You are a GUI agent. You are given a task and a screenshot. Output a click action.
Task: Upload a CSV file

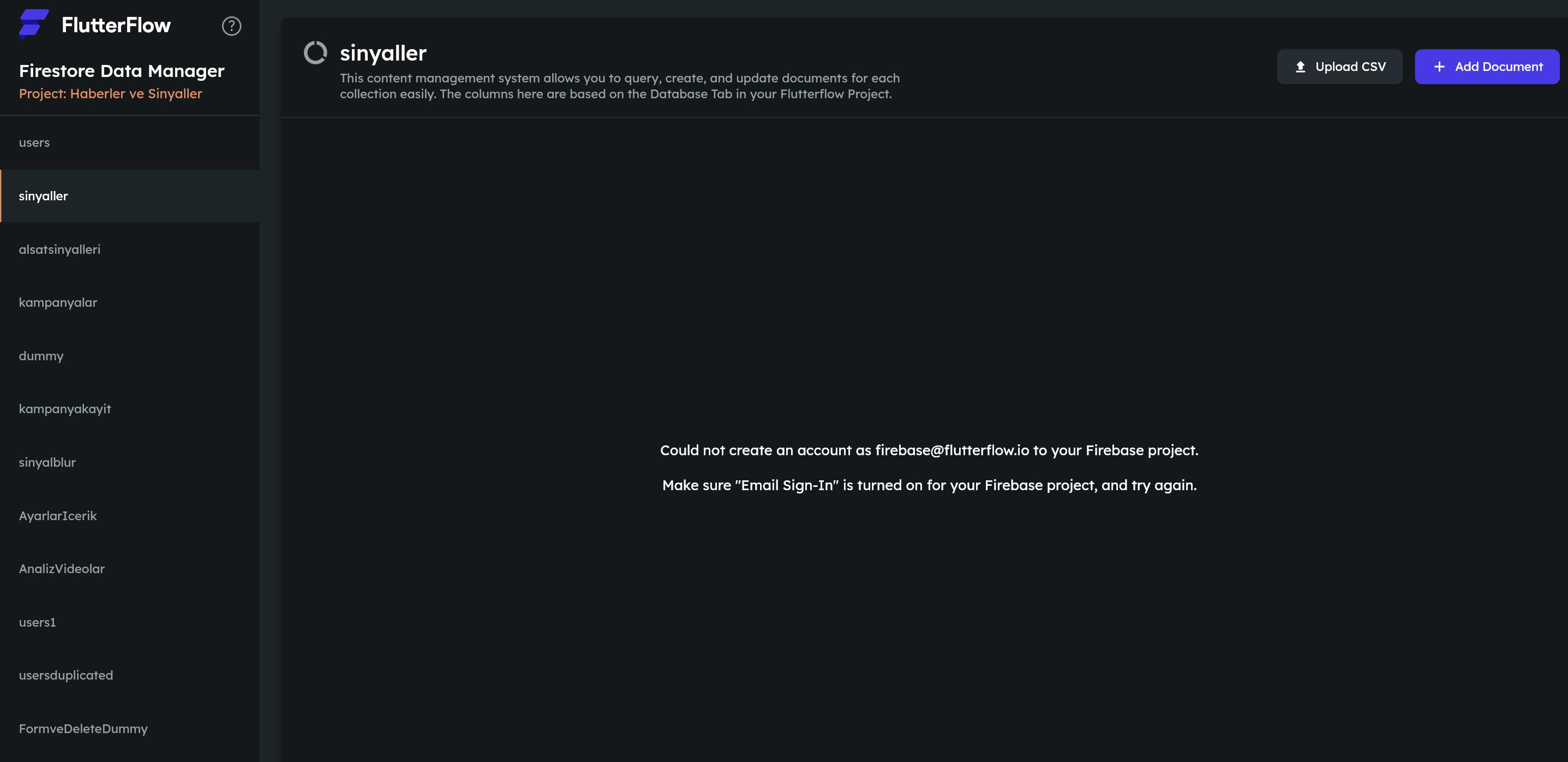[1339, 67]
